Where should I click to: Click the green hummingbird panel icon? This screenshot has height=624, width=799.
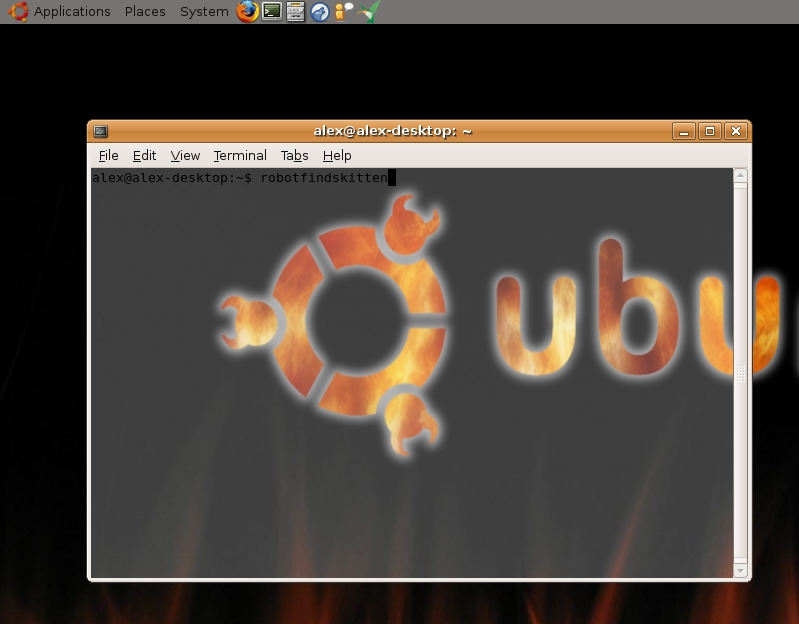pos(369,11)
